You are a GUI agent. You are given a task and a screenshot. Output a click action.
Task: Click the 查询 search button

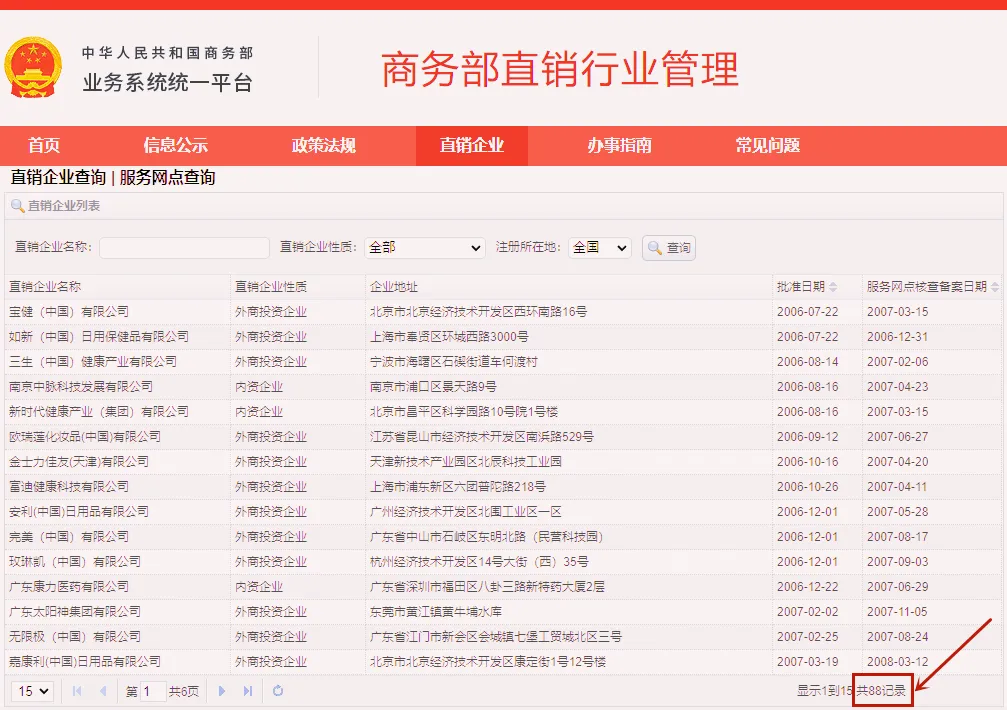(x=669, y=248)
